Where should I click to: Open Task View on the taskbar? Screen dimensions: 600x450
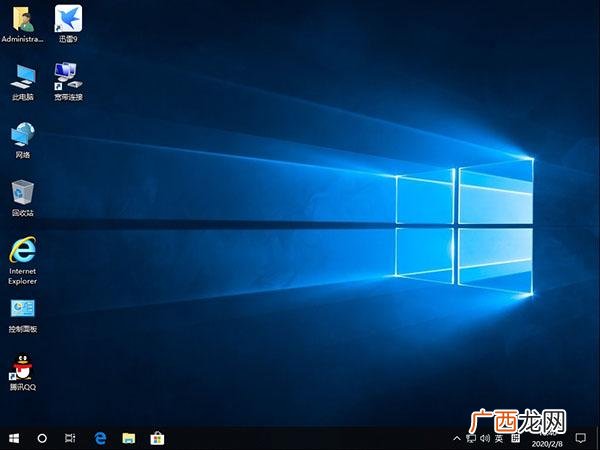point(70,438)
